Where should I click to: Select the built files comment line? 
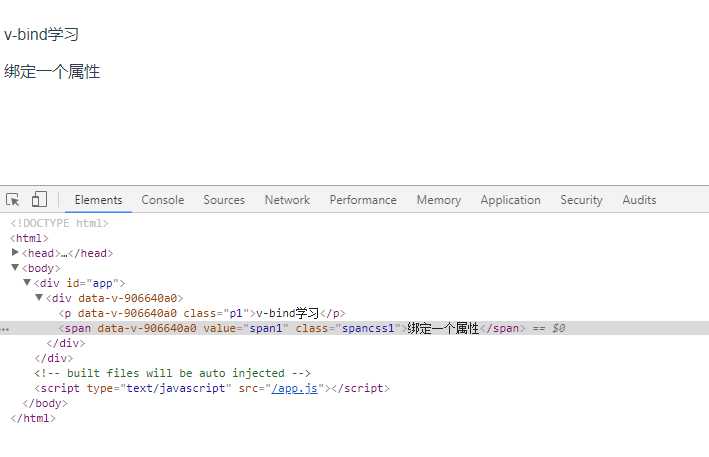point(172,373)
